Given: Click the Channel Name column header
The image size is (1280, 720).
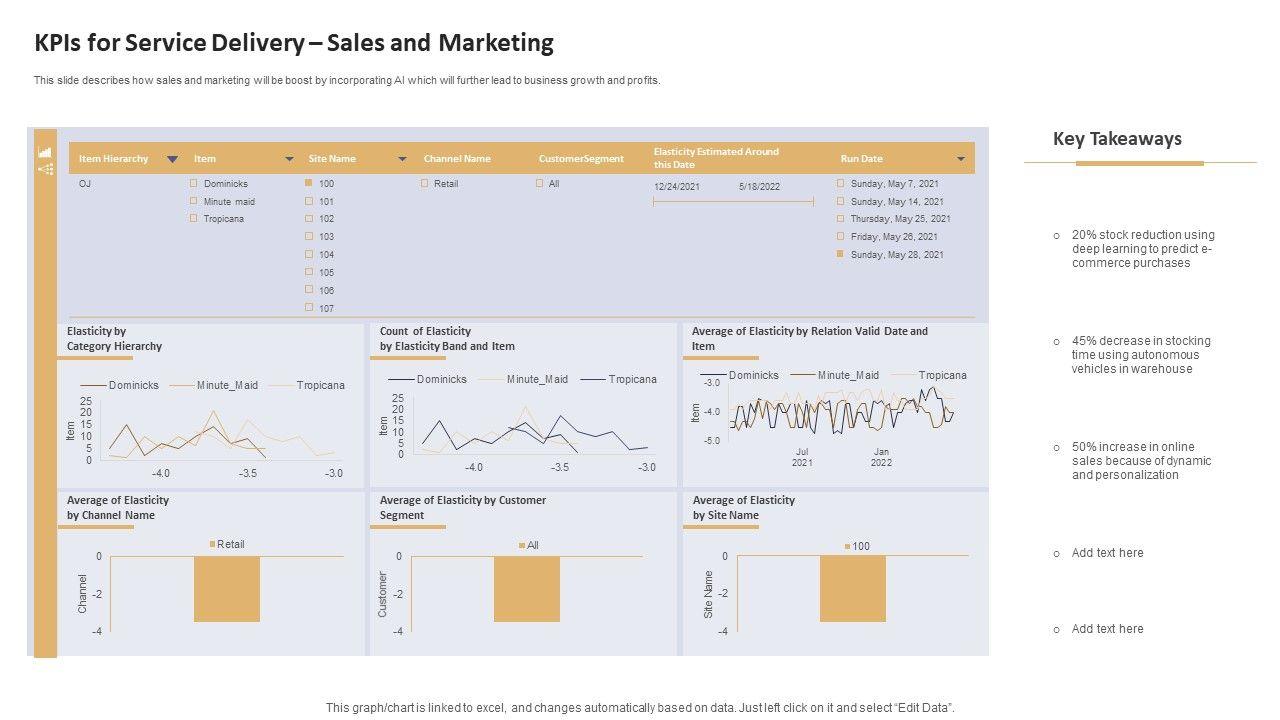Looking at the screenshot, I should coord(457,159).
